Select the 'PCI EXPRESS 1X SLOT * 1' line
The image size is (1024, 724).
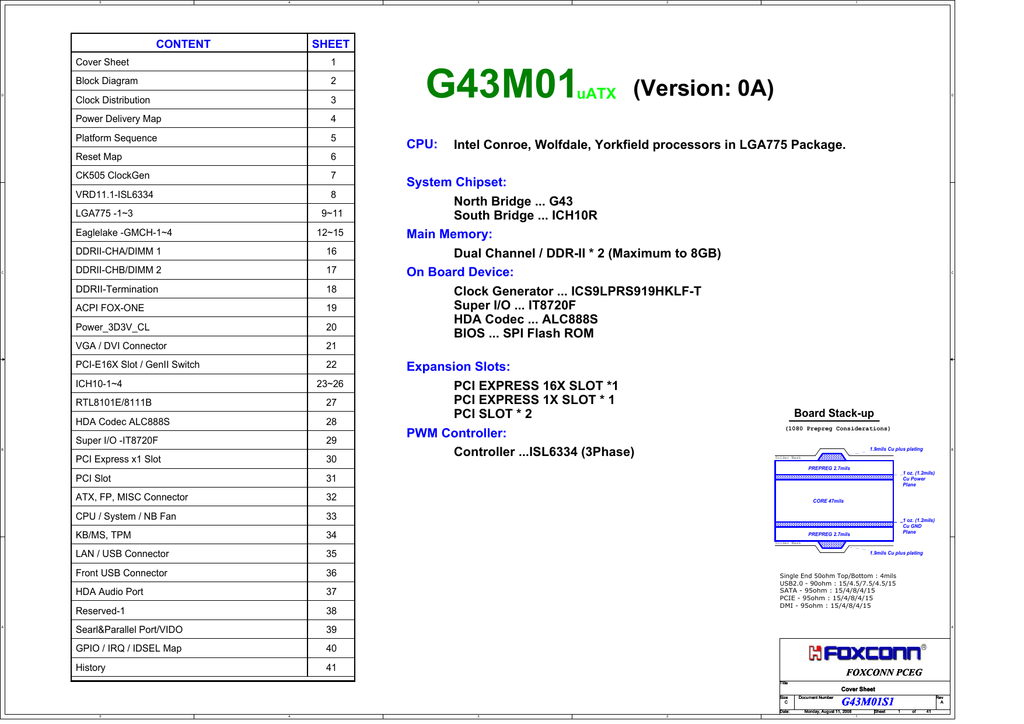click(x=534, y=400)
